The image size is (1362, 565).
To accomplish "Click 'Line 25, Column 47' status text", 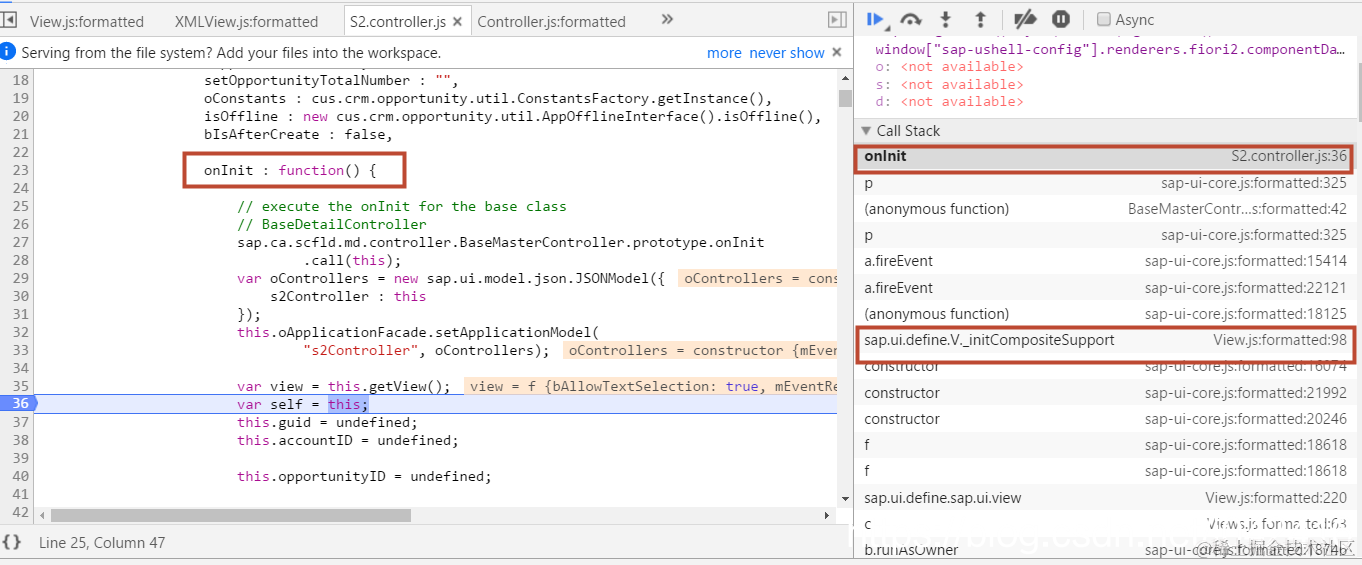I will click(102, 542).
